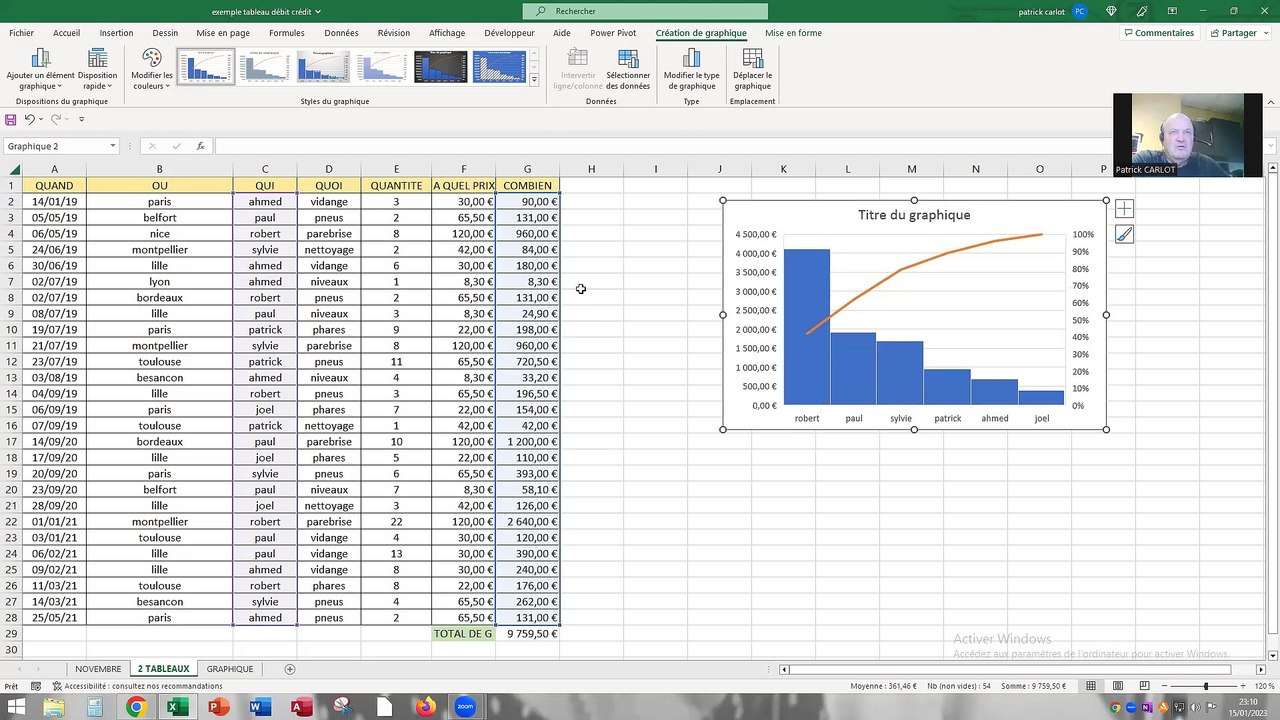The height and width of the screenshot is (720, 1280).
Task: Switch to the Power Pivot tab
Action: coord(613,33)
